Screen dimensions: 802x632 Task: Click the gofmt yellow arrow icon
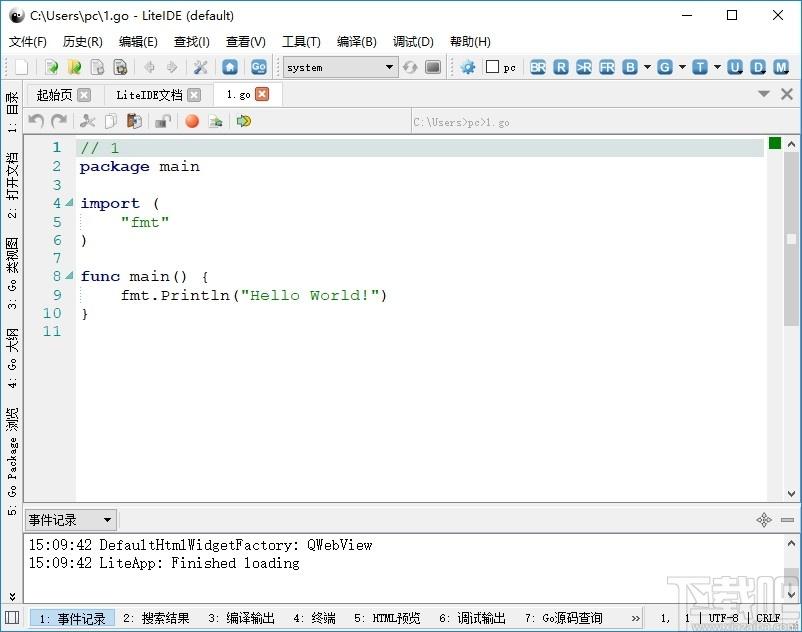pyautogui.click(x=243, y=121)
